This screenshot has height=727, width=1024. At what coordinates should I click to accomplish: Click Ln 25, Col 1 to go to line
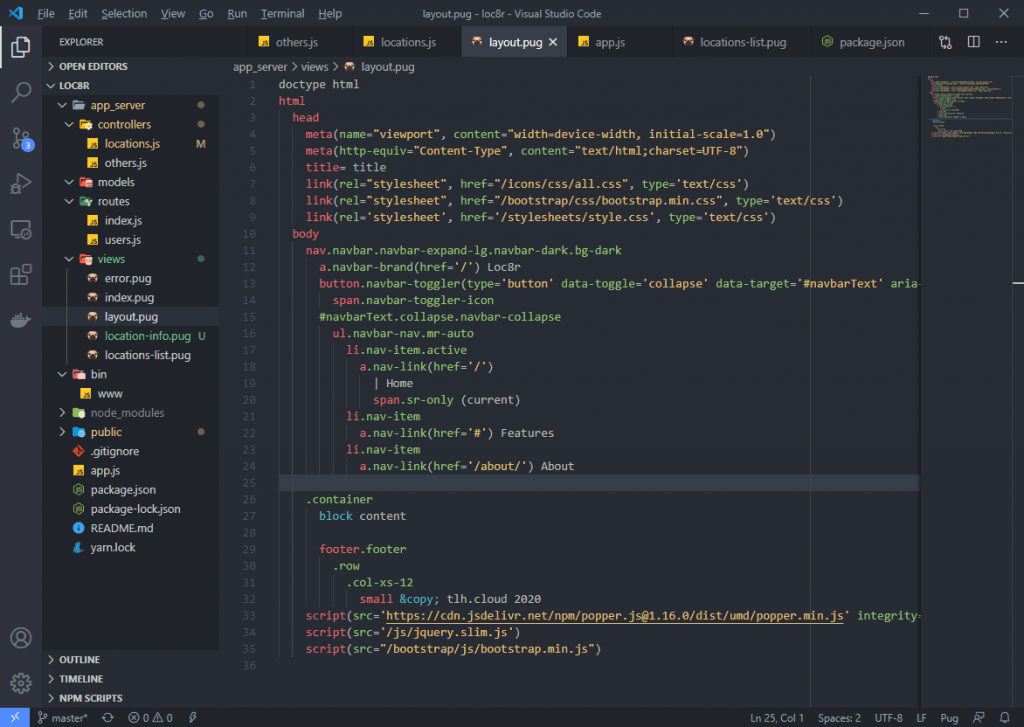tap(776, 717)
